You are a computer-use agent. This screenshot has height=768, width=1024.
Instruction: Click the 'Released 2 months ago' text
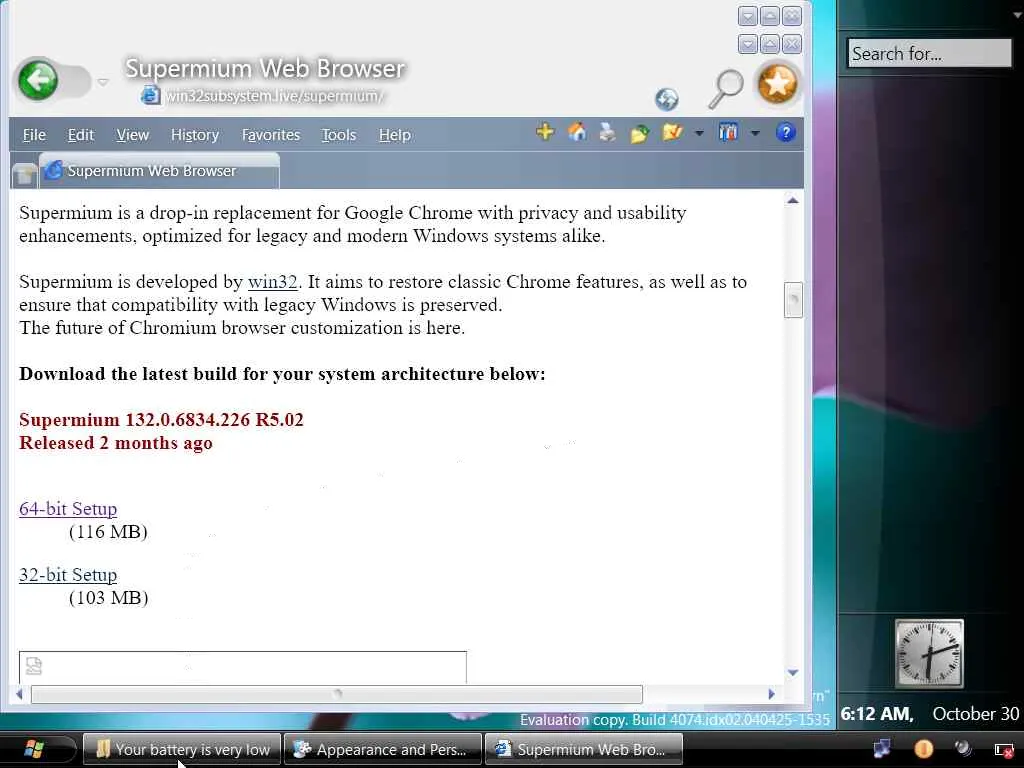click(x=116, y=443)
